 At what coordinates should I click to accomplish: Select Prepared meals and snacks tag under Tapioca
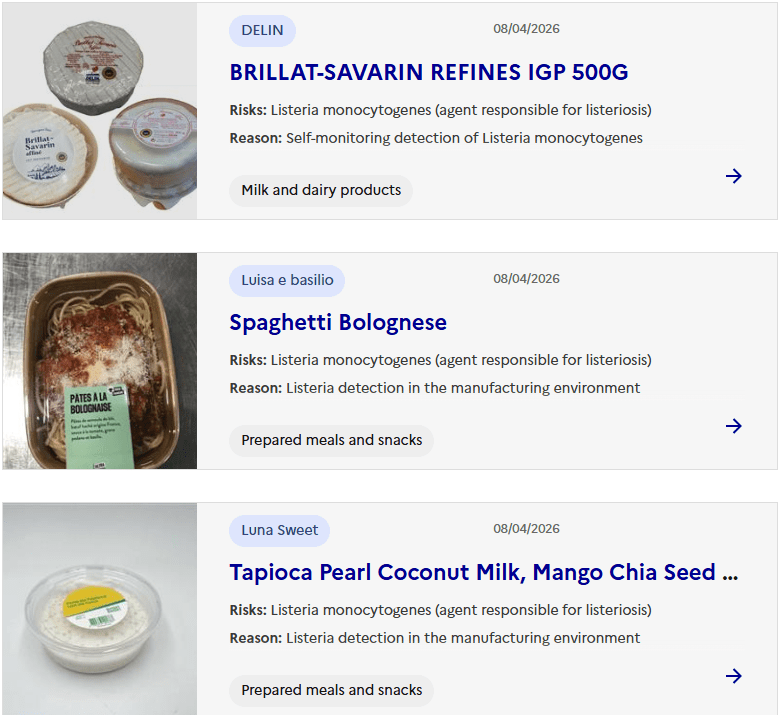pos(331,691)
